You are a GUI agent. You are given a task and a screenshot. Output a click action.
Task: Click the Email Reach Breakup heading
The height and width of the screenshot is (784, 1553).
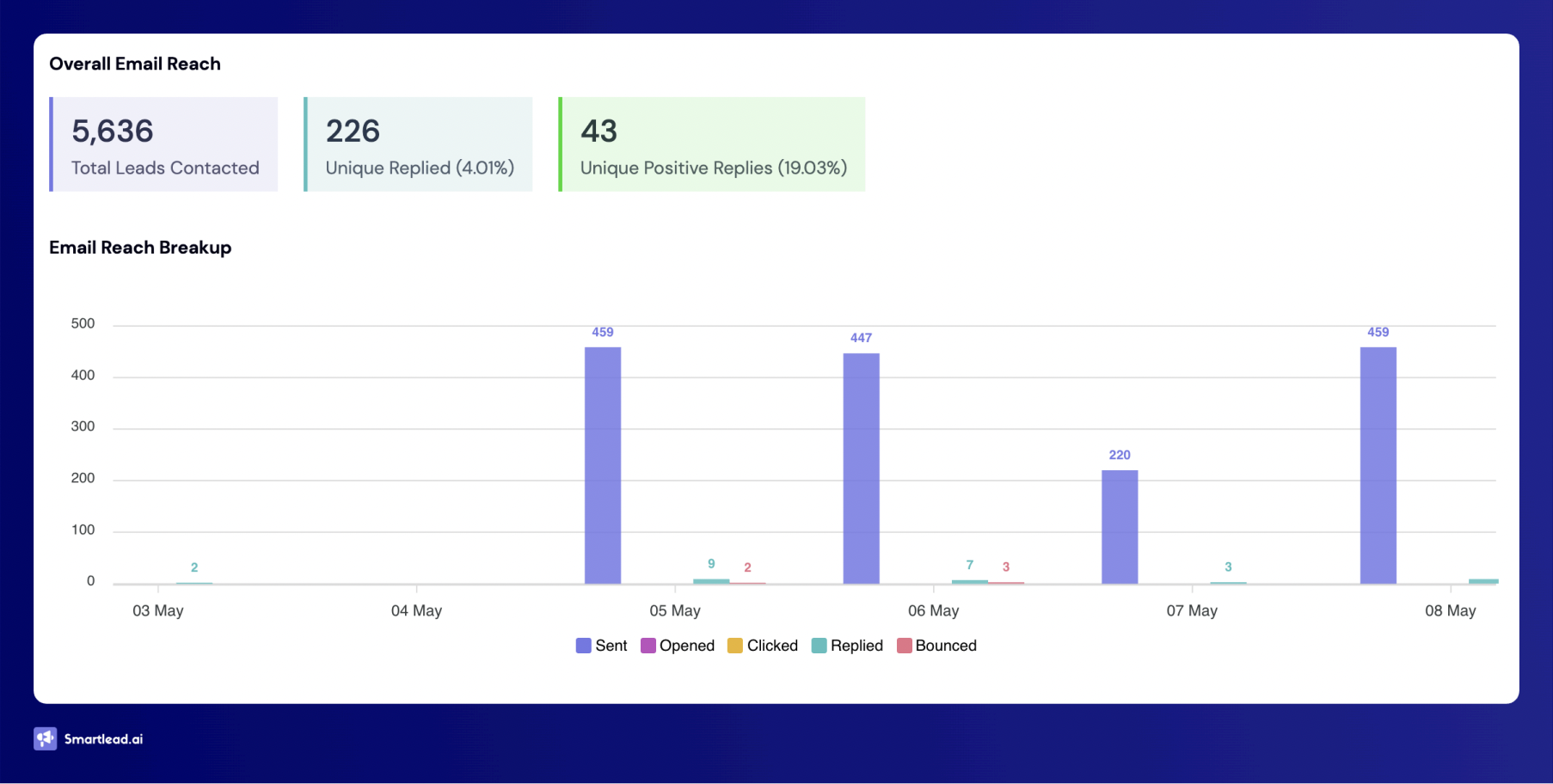point(140,248)
